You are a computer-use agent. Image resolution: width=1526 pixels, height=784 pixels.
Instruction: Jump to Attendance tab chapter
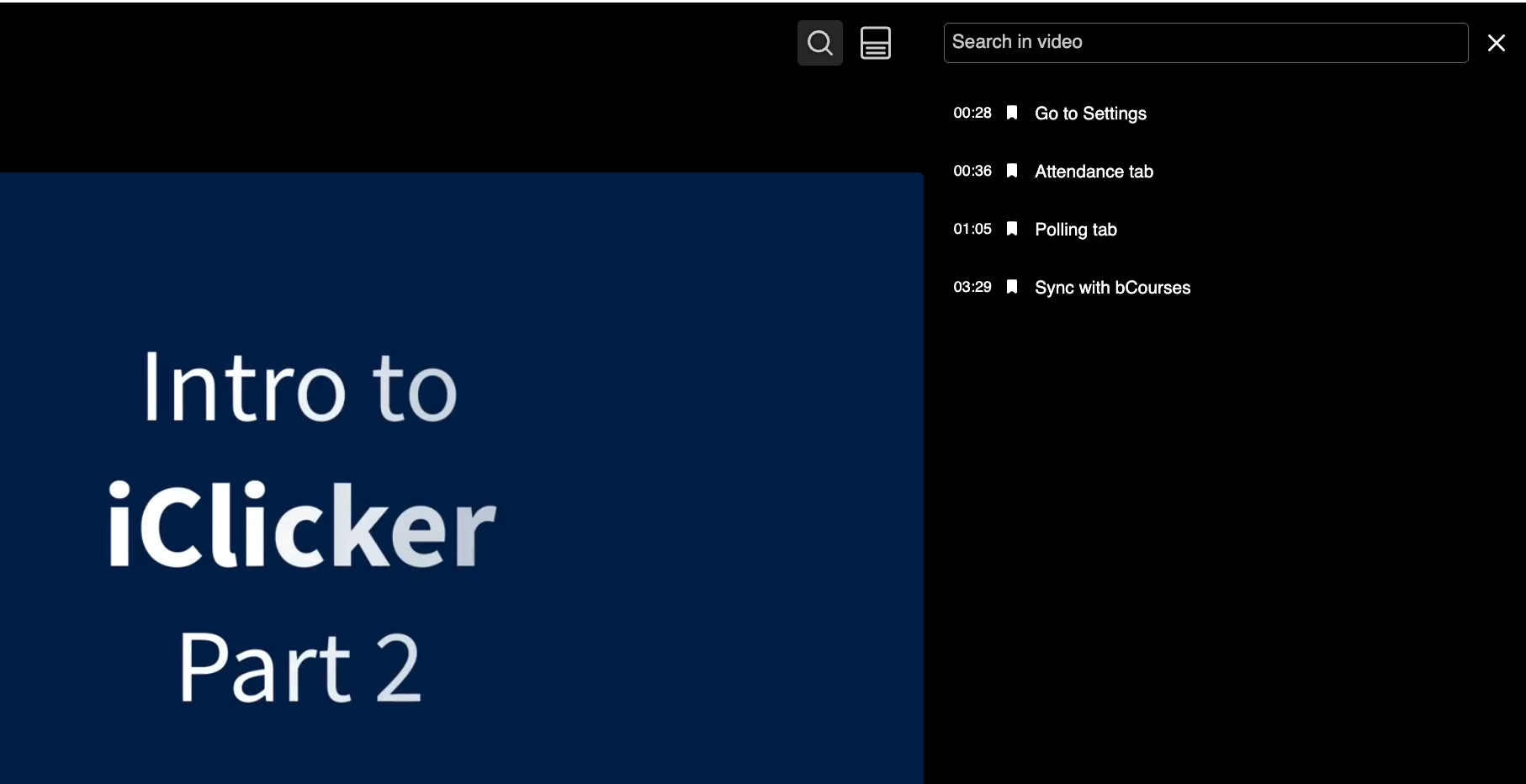1094,172
